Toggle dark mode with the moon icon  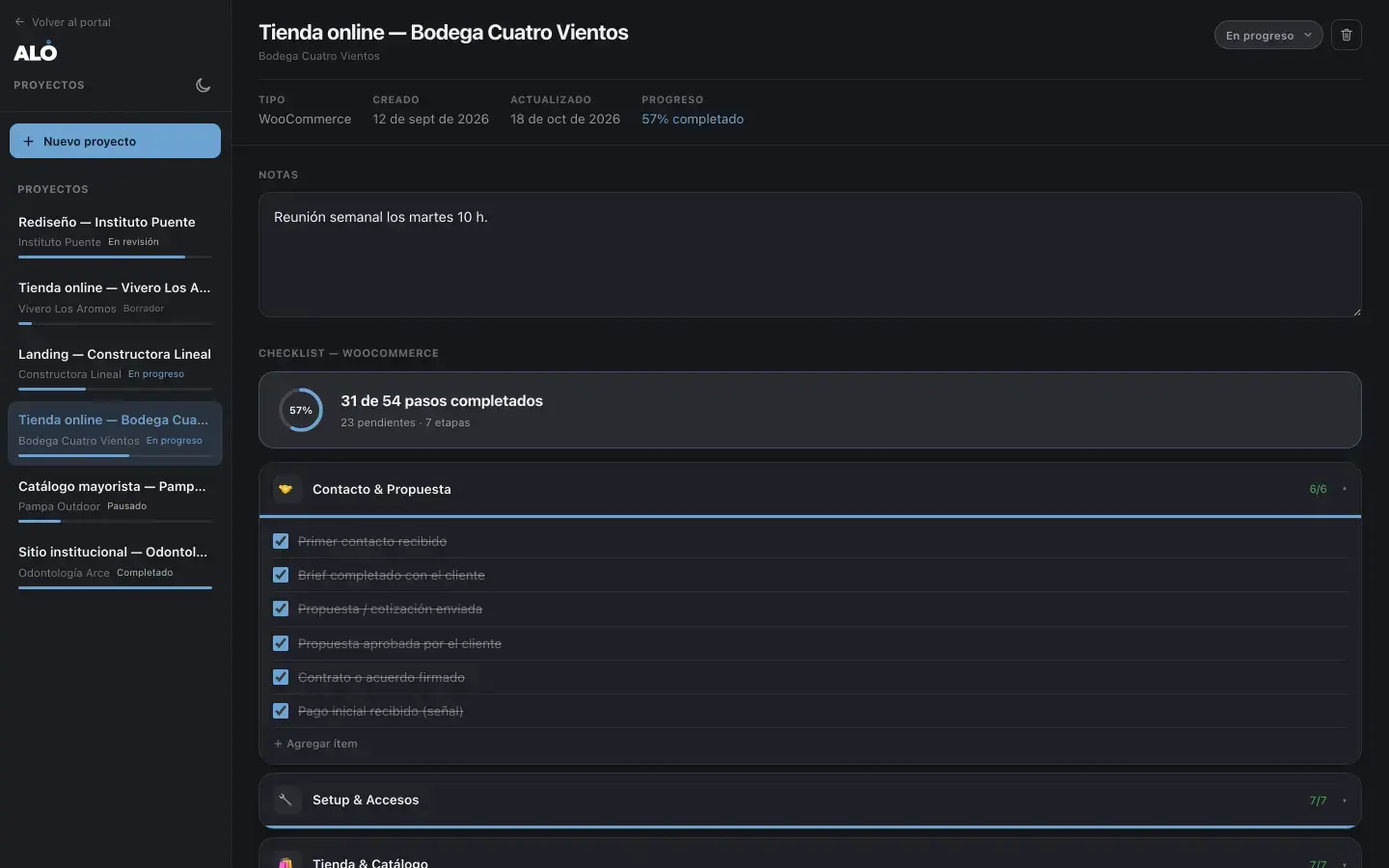pos(203,85)
